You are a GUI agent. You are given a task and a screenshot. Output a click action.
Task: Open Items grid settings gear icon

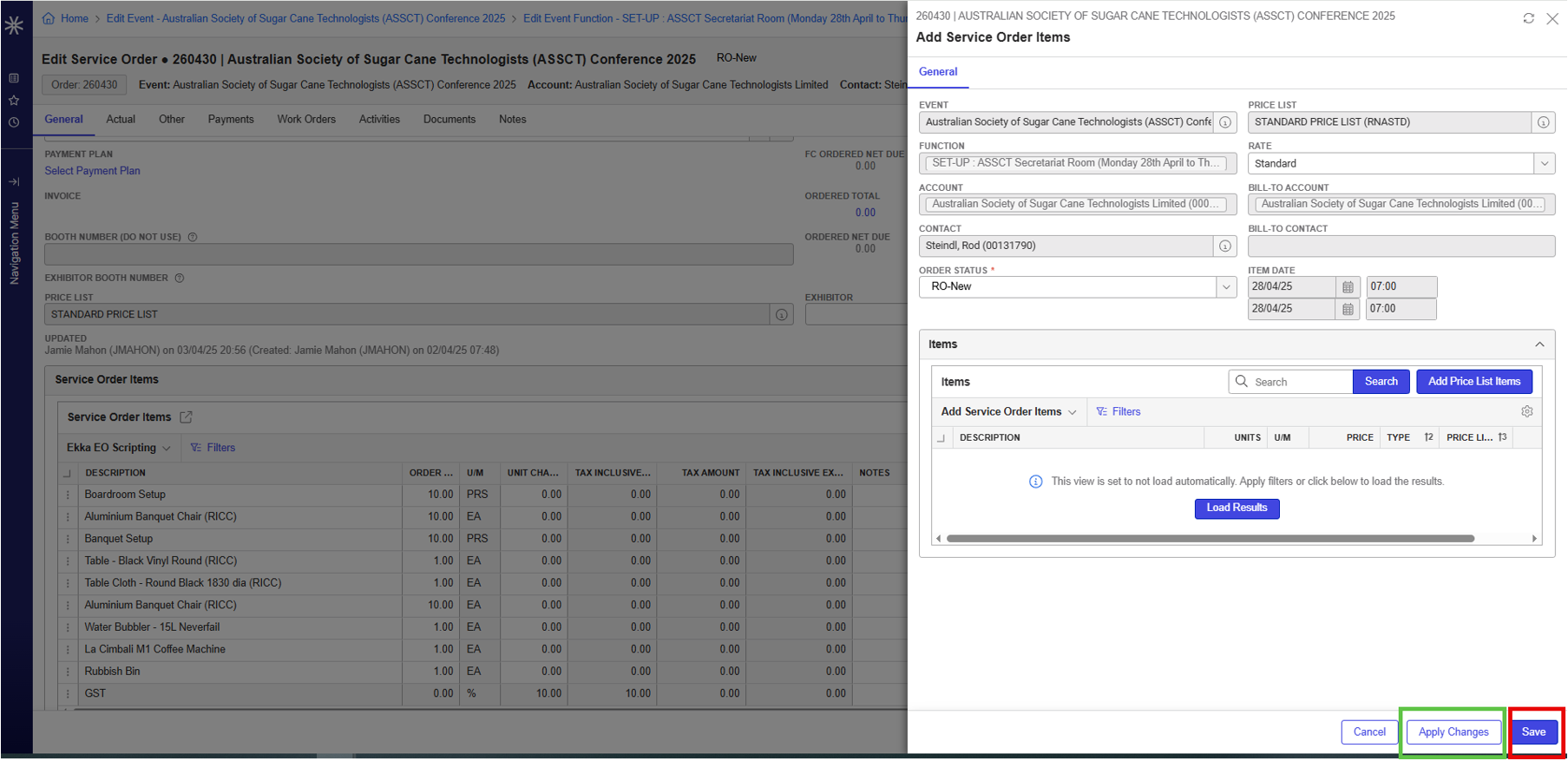[1527, 411]
